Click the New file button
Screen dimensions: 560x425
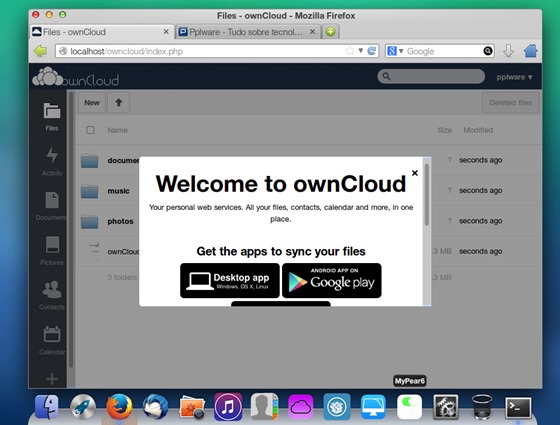pyautogui.click(x=92, y=103)
